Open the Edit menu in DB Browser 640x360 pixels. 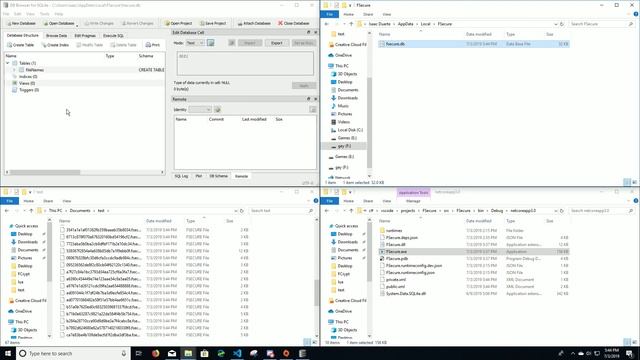coord(18,14)
